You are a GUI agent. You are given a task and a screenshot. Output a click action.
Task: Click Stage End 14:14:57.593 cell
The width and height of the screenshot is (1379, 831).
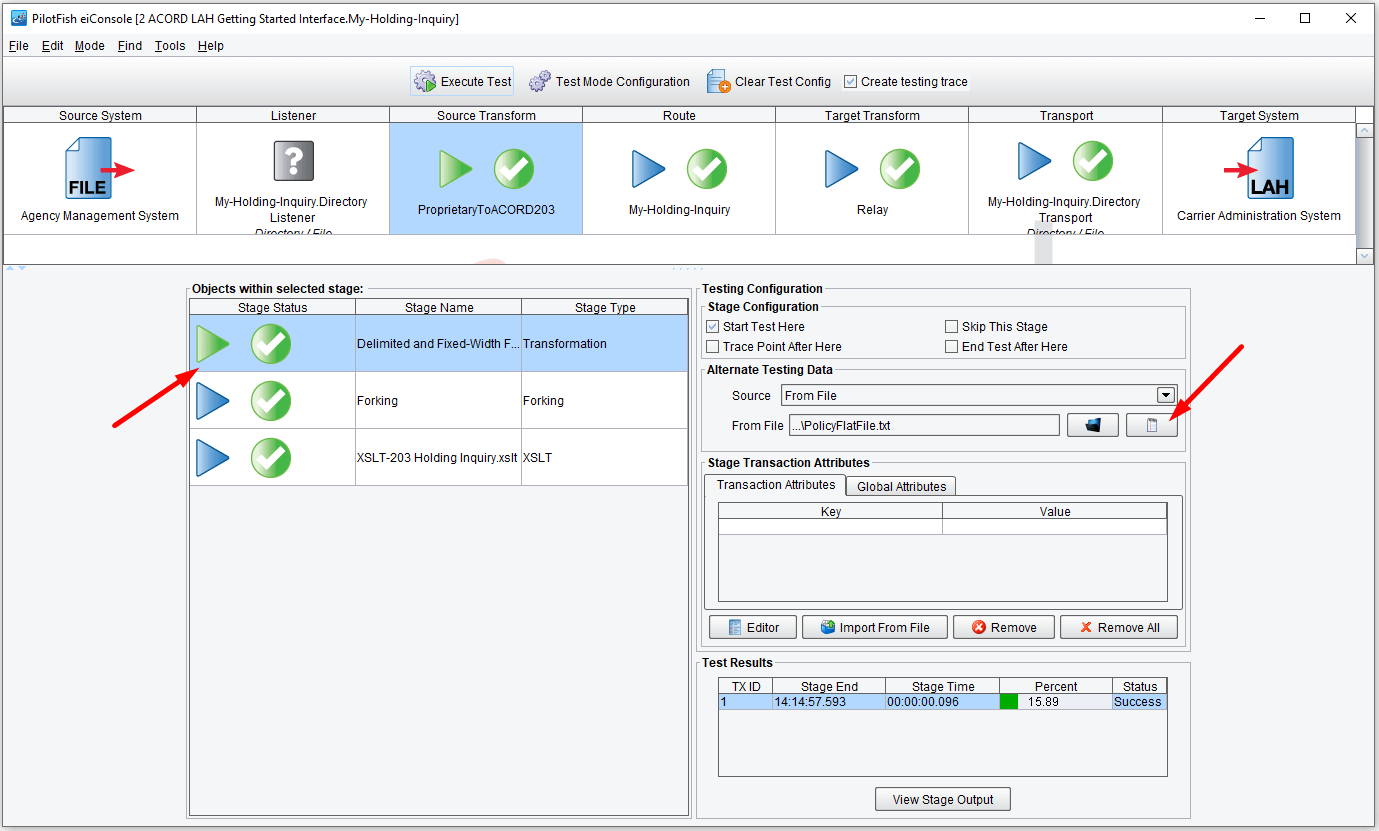point(829,702)
